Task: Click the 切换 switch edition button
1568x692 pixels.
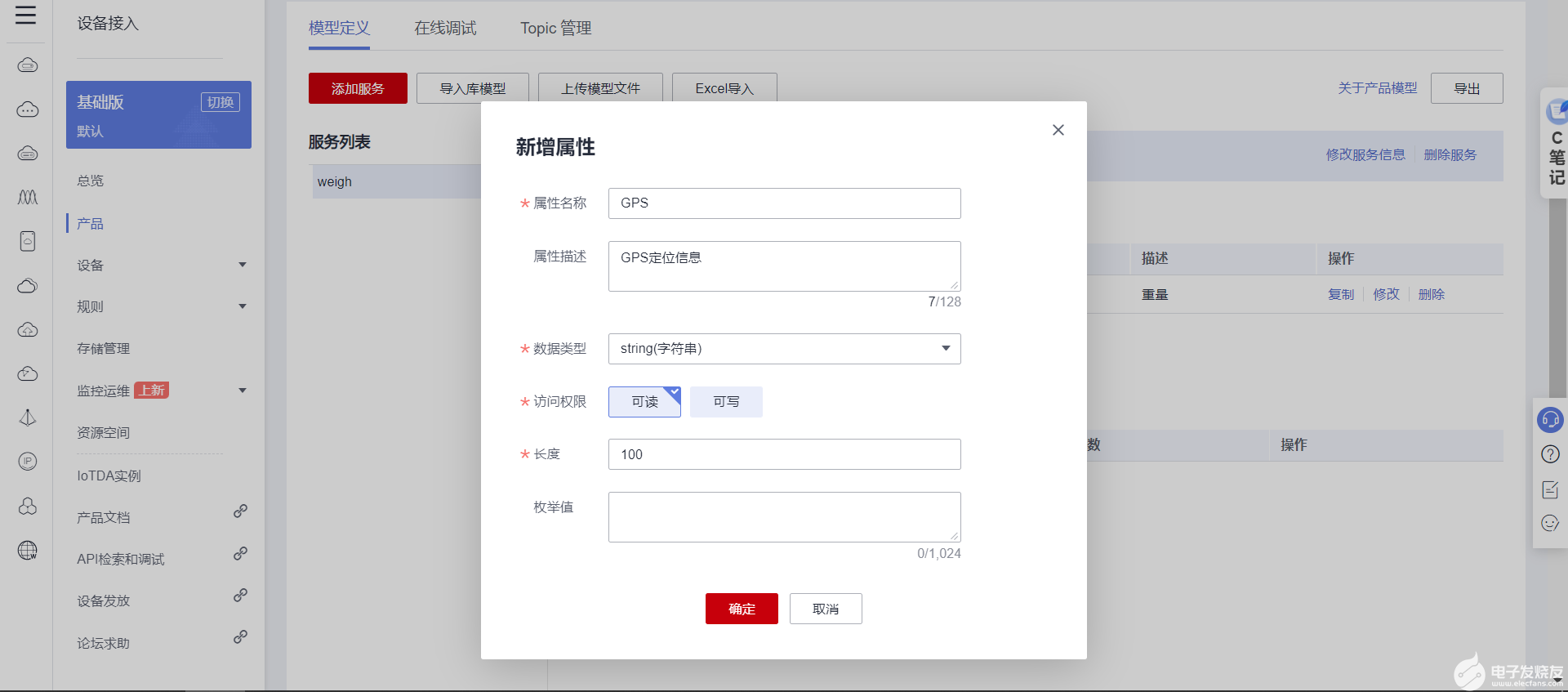Action: tap(220, 102)
